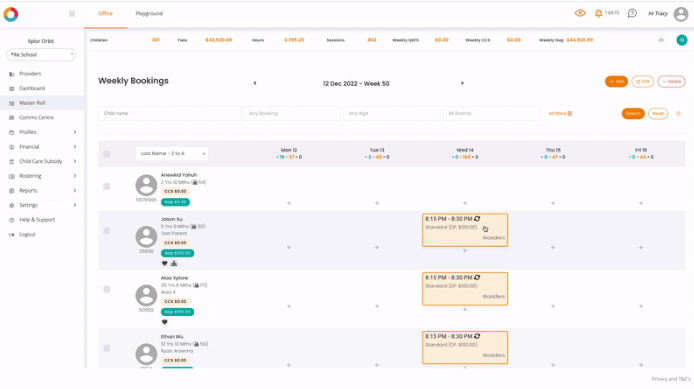
Task: Expand the Rostering sidebar menu
Action: (42, 176)
